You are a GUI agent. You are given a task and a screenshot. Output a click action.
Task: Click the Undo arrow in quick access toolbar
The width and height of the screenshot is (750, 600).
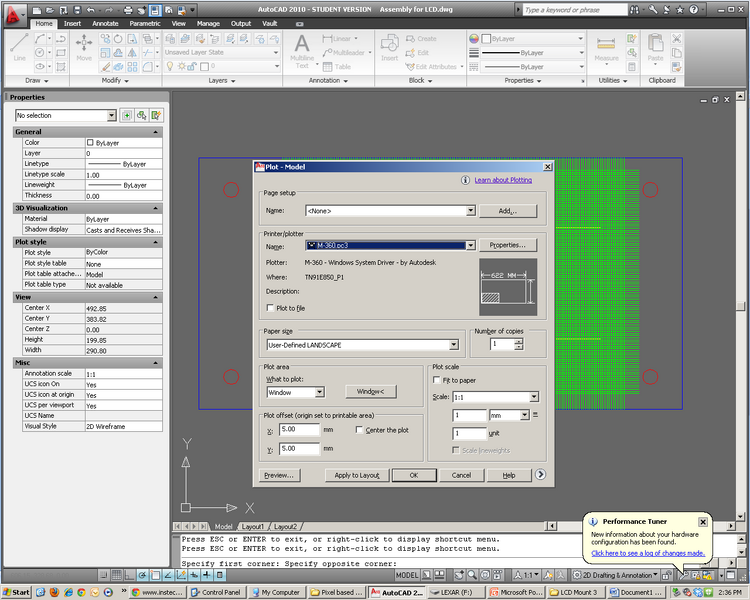pos(90,10)
